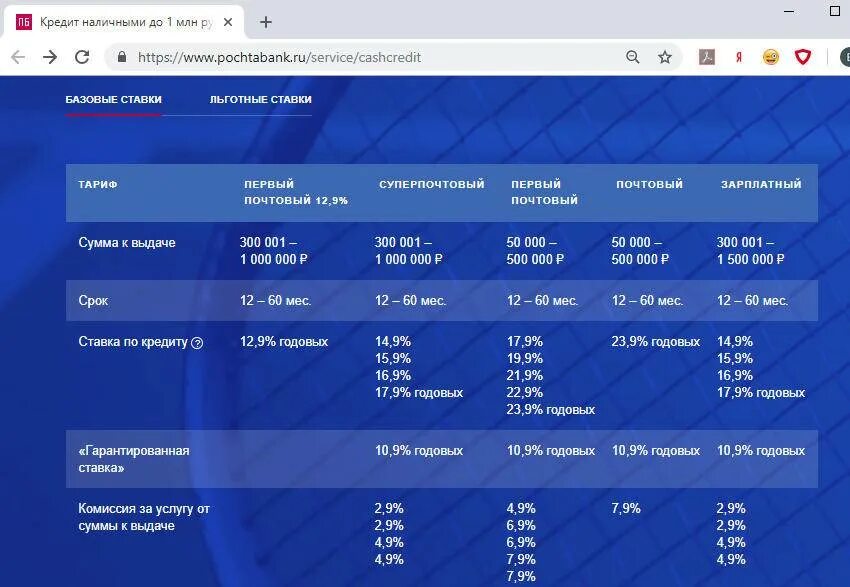Switch to the Льготные ставки tab
850x587 pixels.
[260, 99]
